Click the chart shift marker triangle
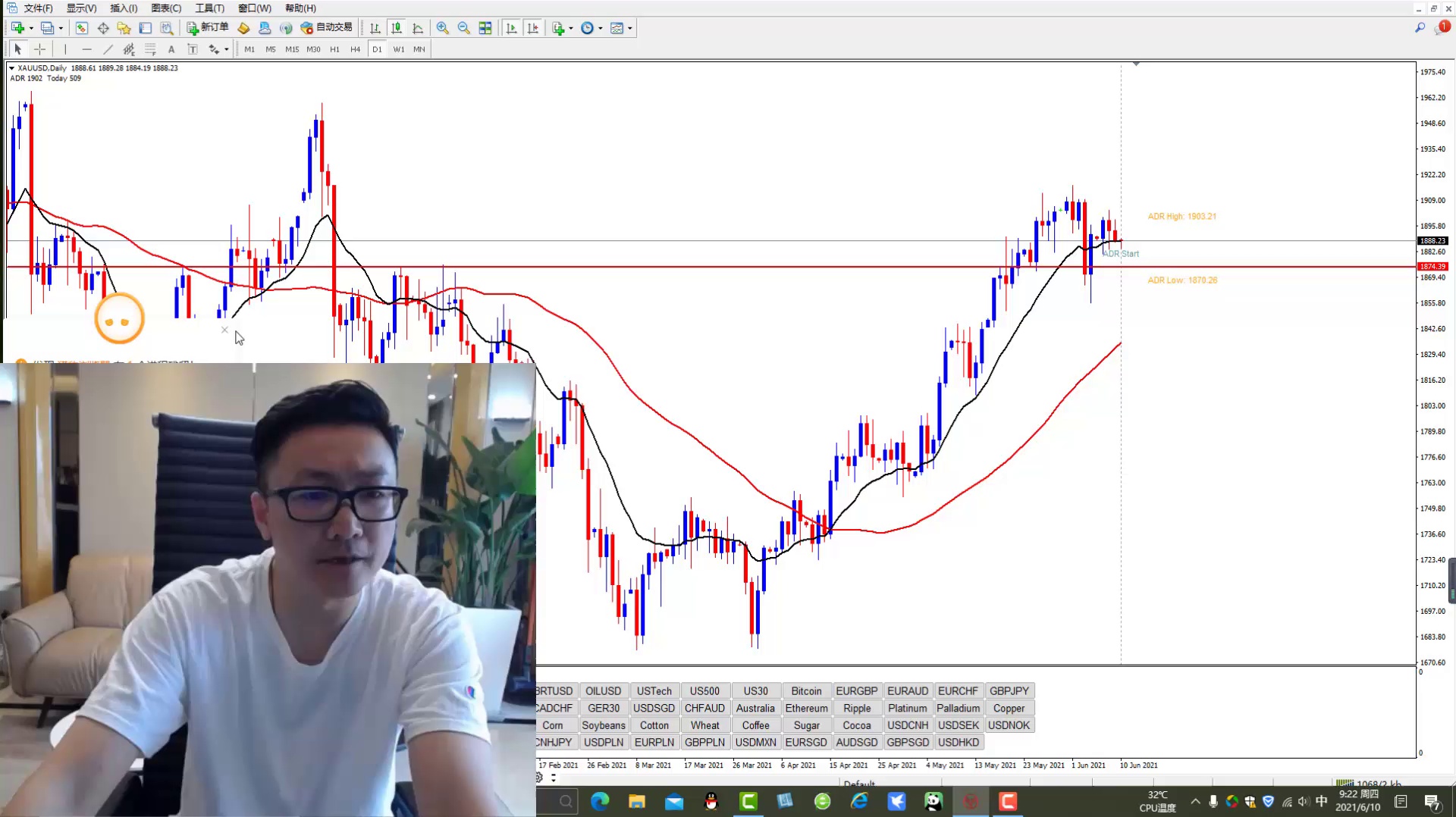The image size is (1456, 817). coord(1136,64)
